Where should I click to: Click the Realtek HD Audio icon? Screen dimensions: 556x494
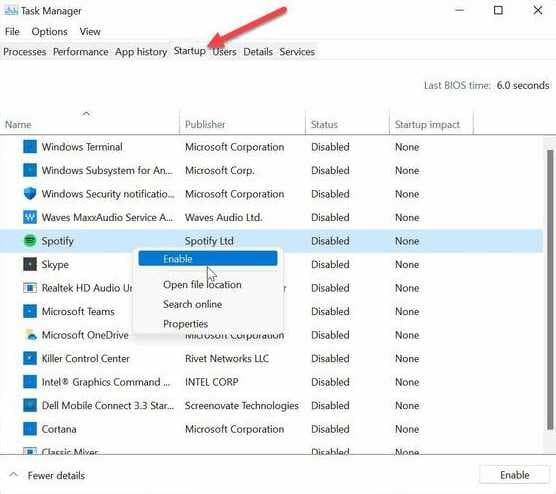point(30,288)
